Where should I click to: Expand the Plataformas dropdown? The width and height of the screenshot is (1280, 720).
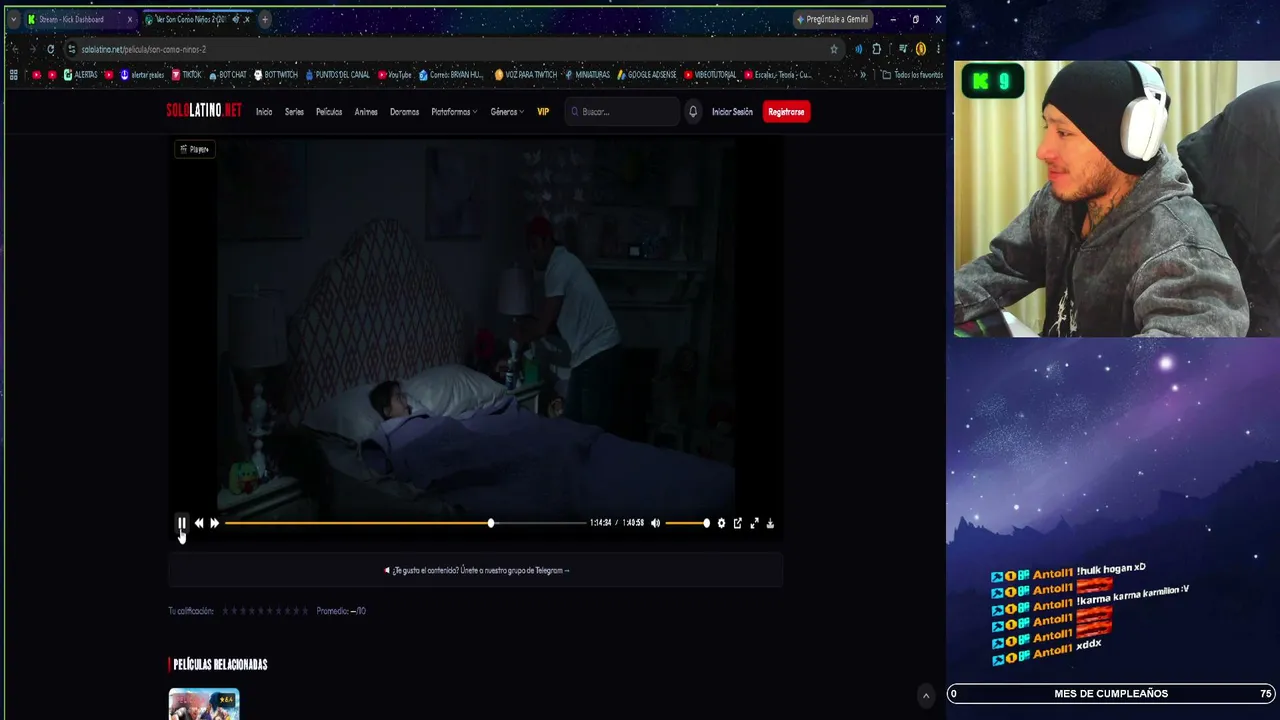pyautogui.click(x=454, y=112)
